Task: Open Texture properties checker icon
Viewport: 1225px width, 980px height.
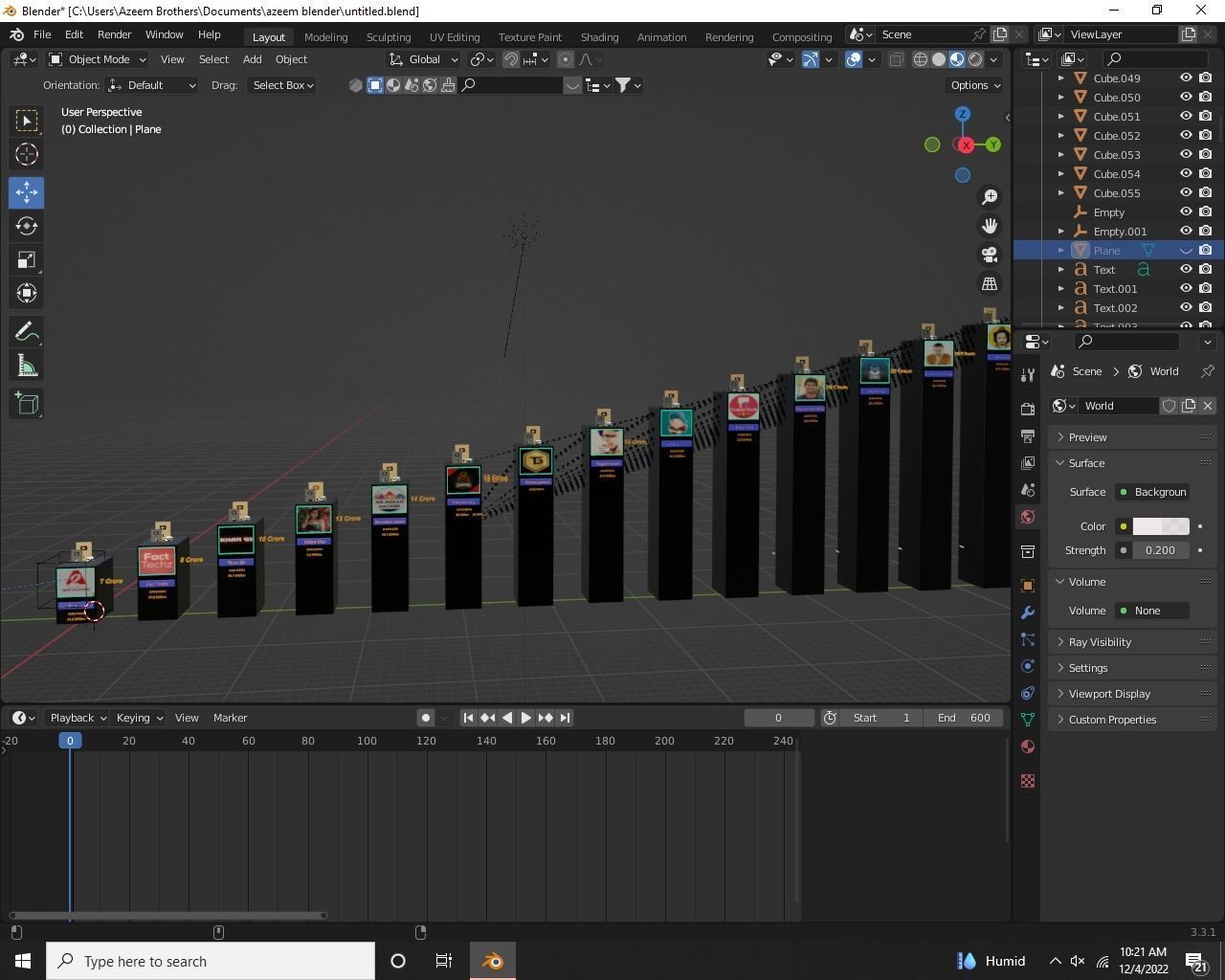Action: 1028,781
